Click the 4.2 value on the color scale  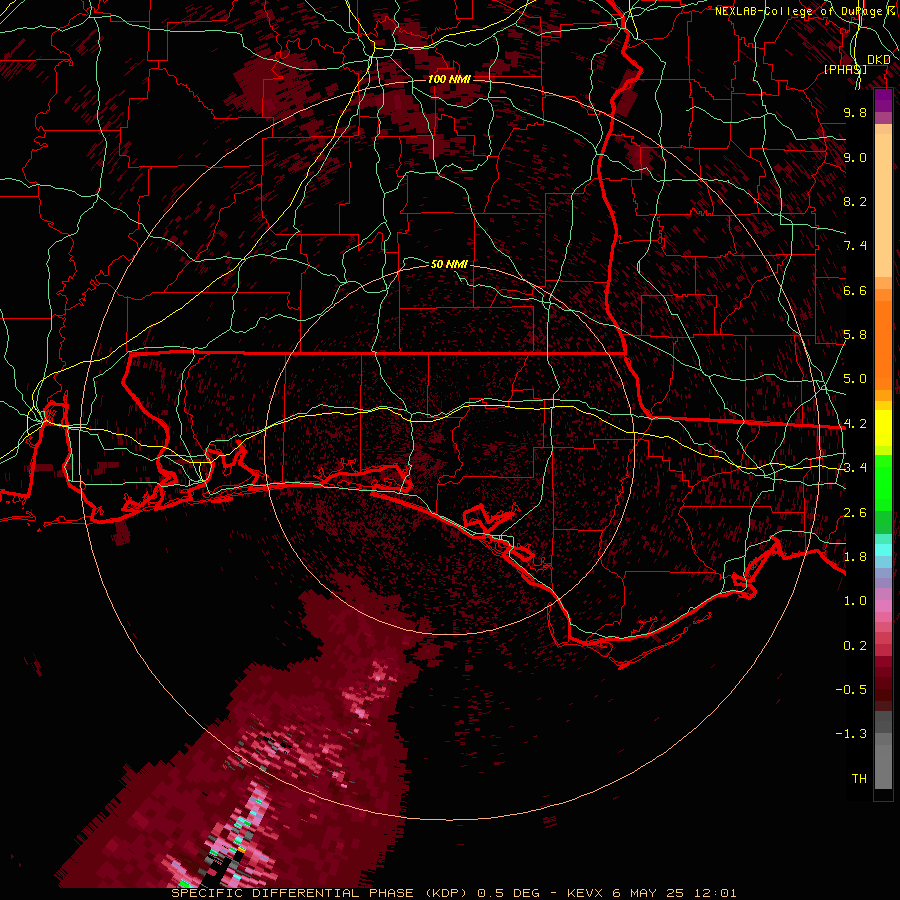click(x=855, y=424)
